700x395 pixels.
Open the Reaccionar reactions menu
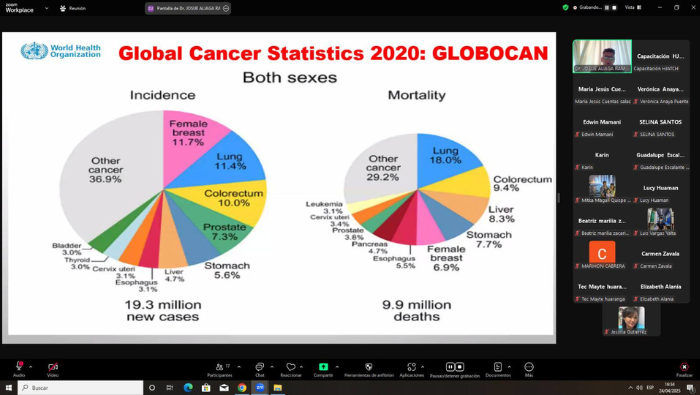click(291, 369)
